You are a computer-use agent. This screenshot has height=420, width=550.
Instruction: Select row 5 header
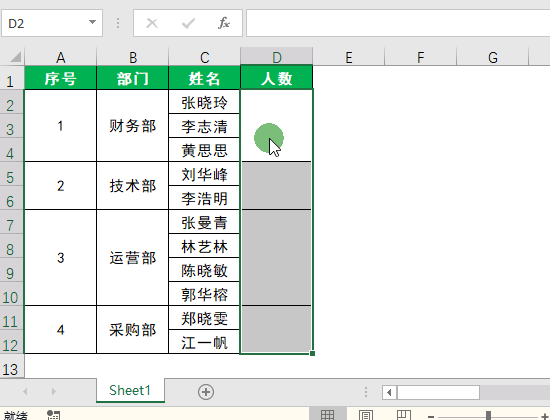(x=12, y=174)
